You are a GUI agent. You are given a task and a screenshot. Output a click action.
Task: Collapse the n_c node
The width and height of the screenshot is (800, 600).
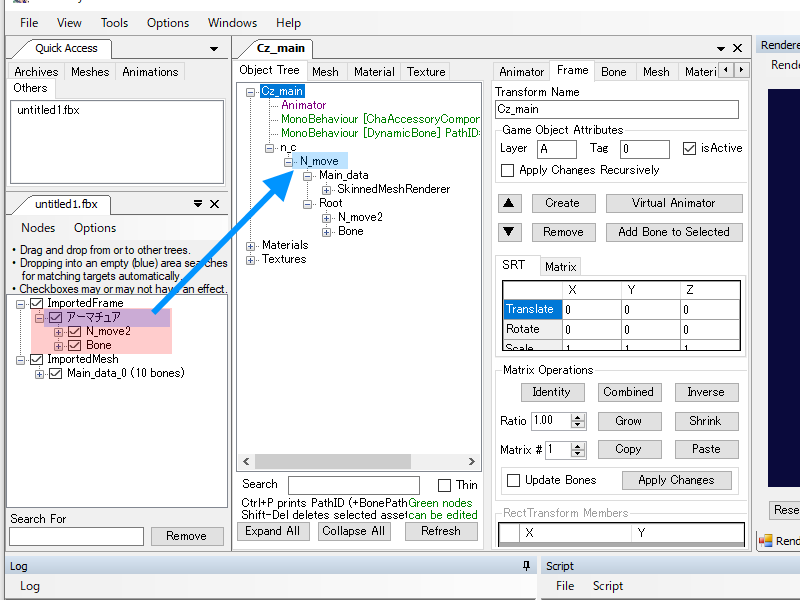pyautogui.click(x=269, y=148)
